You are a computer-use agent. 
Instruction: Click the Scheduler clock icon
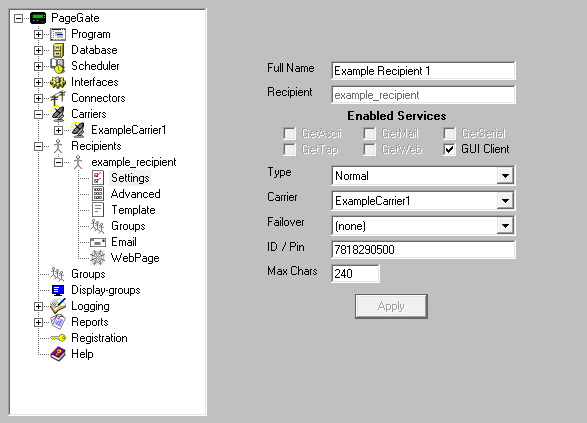coord(58,66)
